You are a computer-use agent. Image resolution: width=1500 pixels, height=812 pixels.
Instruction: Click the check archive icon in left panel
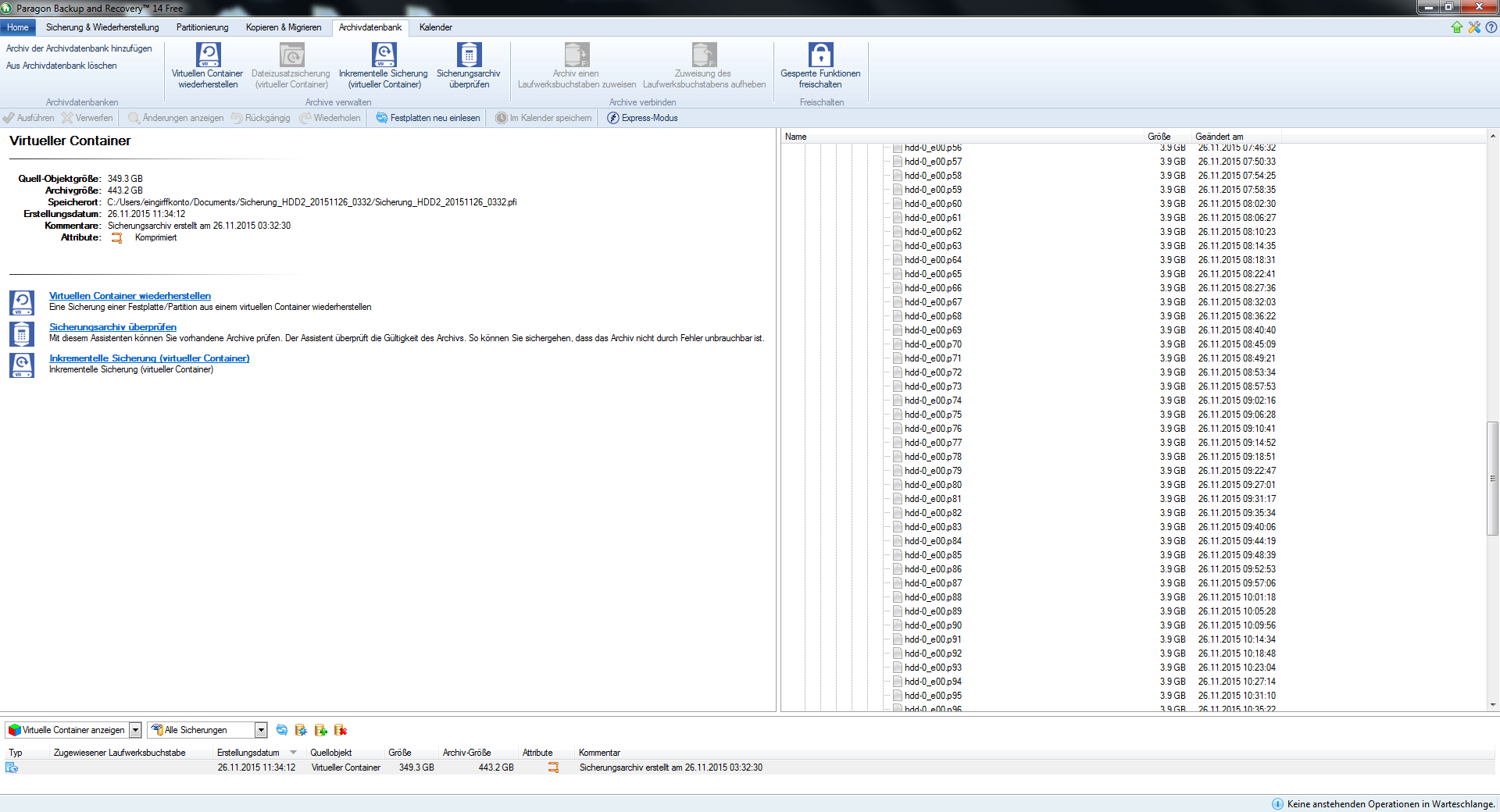click(x=22, y=334)
